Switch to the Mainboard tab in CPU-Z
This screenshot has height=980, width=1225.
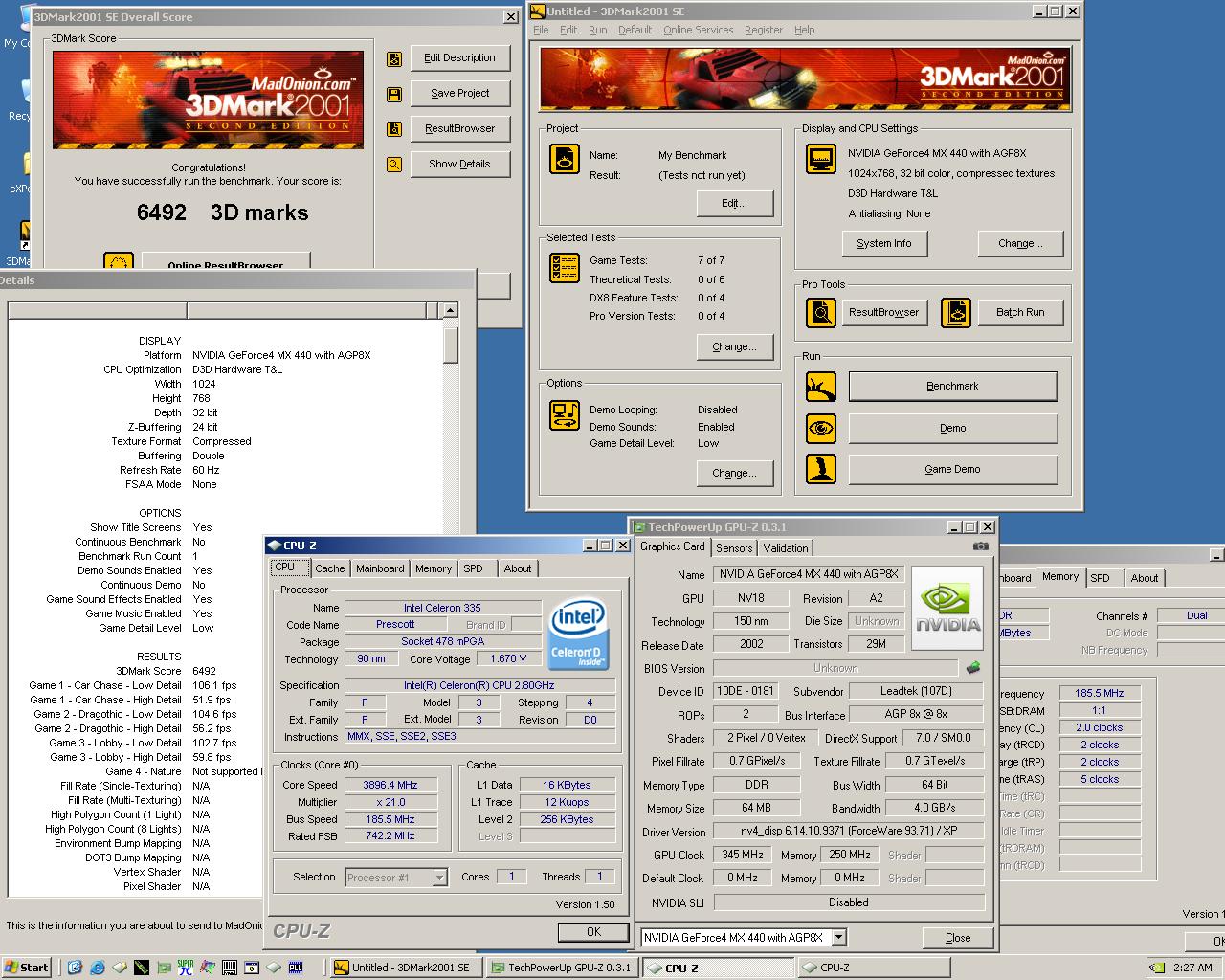[x=380, y=568]
